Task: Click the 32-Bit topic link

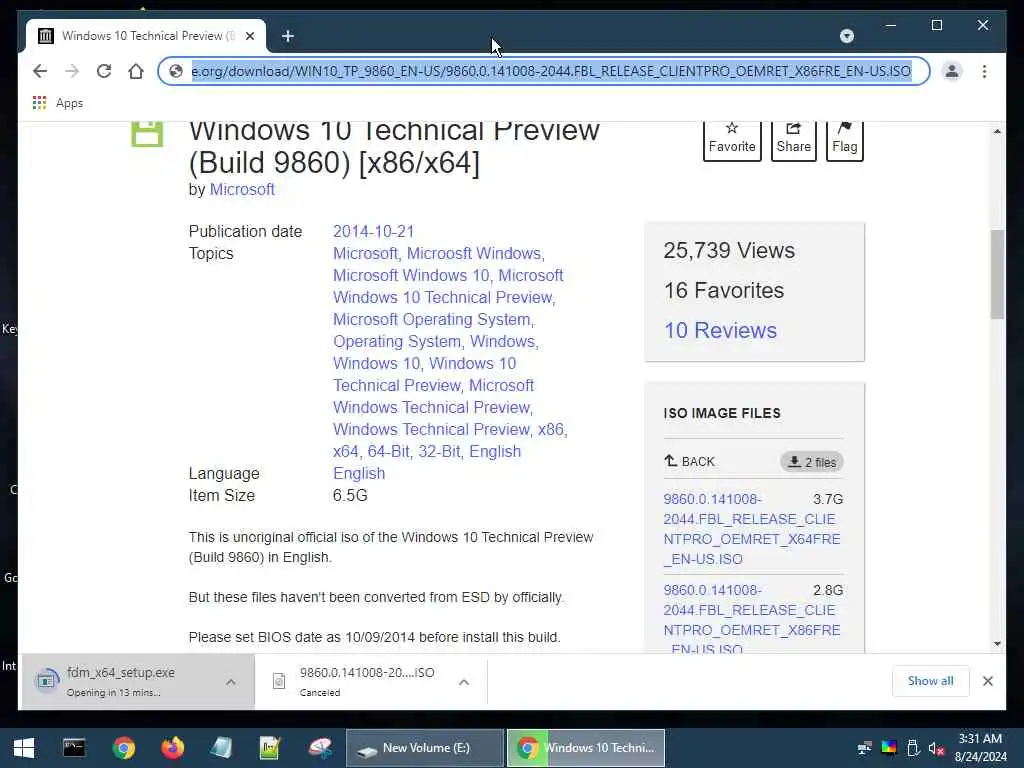Action: 440,451
